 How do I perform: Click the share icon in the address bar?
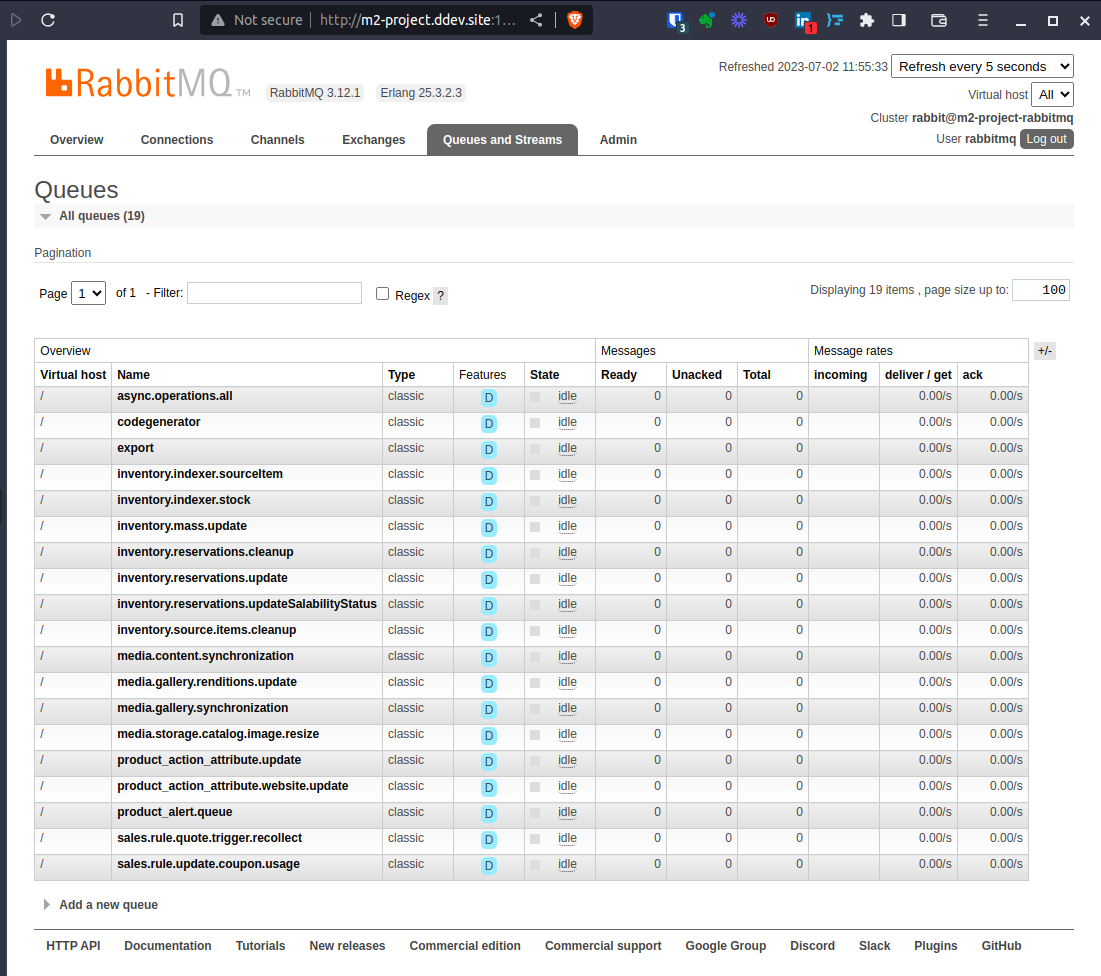tap(536, 20)
